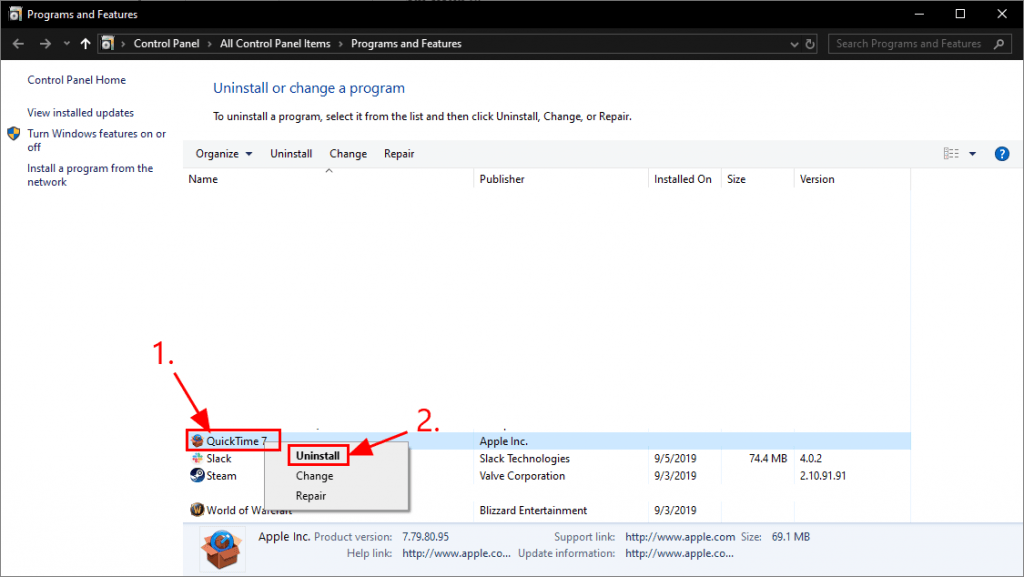Click the Refresh button in address bar
1024x577 pixels.
click(813, 44)
